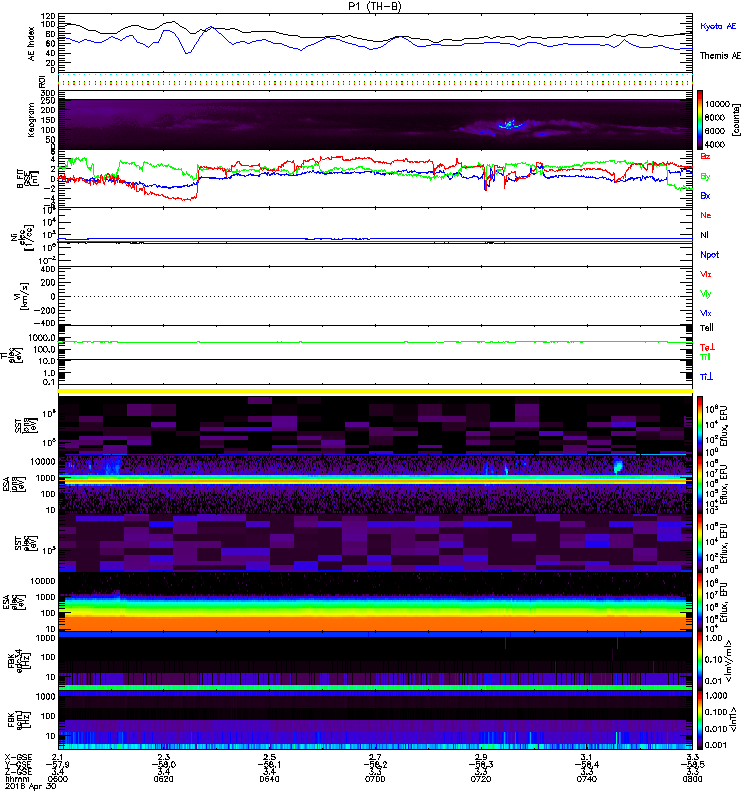The height and width of the screenshot is (800, 750).
Task: Click the X-GSE value 2.5
Action: (x=269, y=757)
